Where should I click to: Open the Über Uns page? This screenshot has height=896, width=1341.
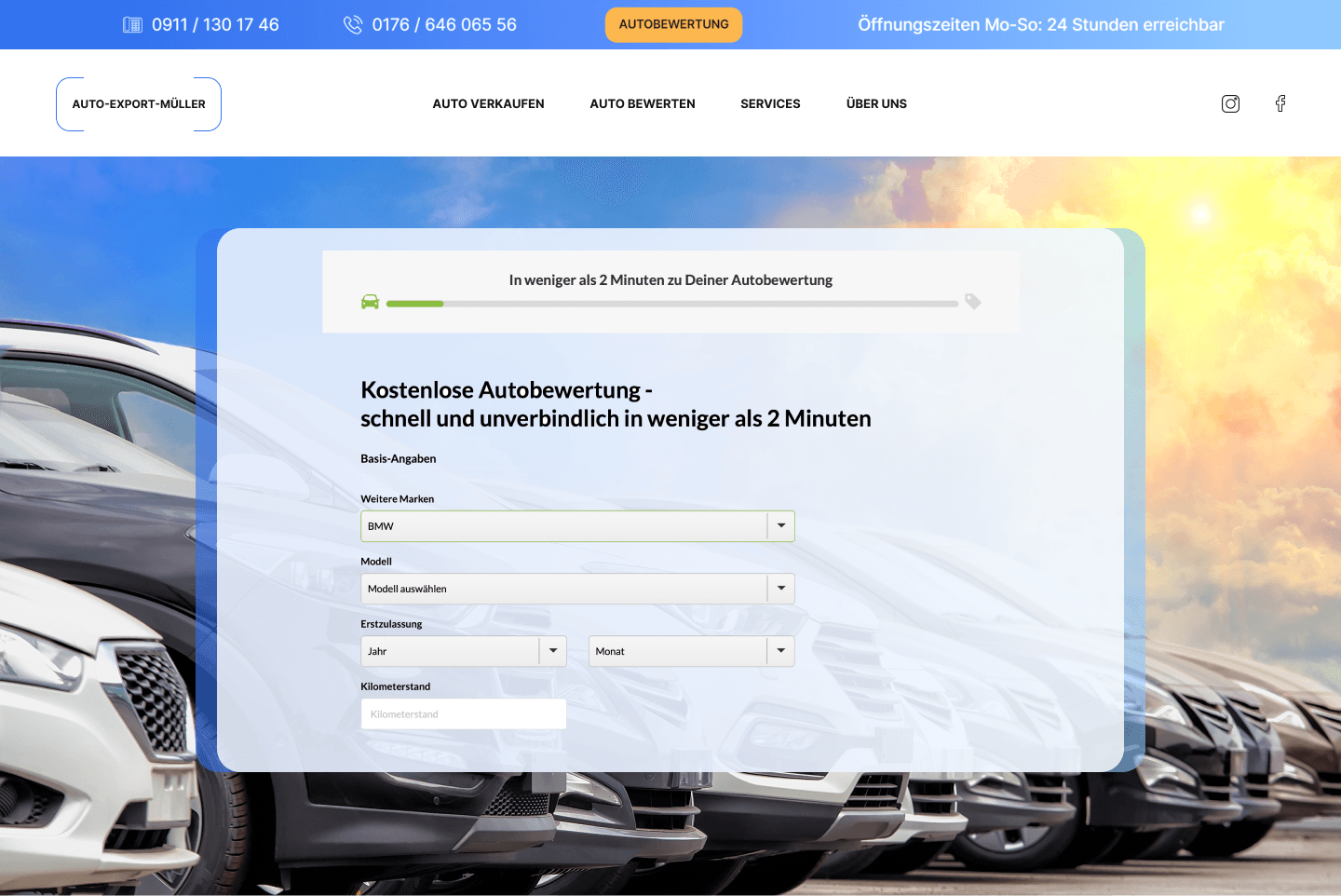click(876, 104)
